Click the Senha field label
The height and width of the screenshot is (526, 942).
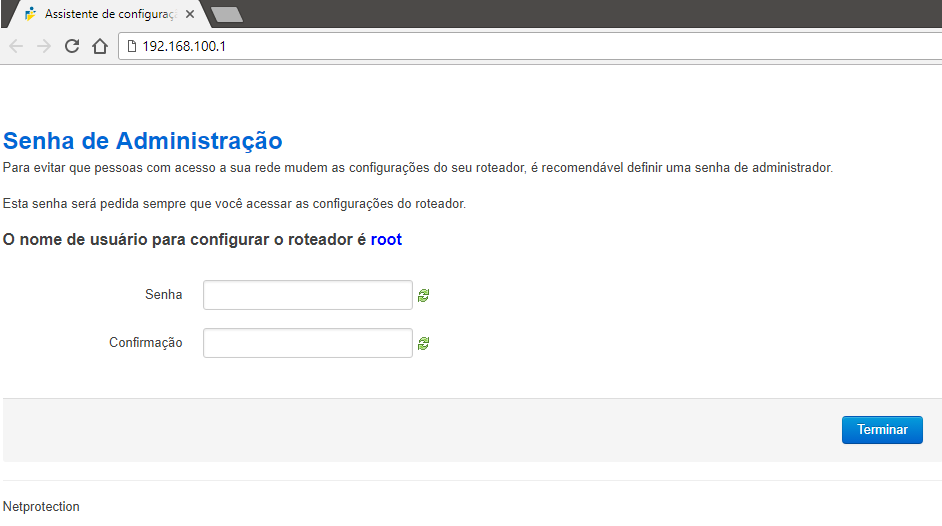coord(163,294)
